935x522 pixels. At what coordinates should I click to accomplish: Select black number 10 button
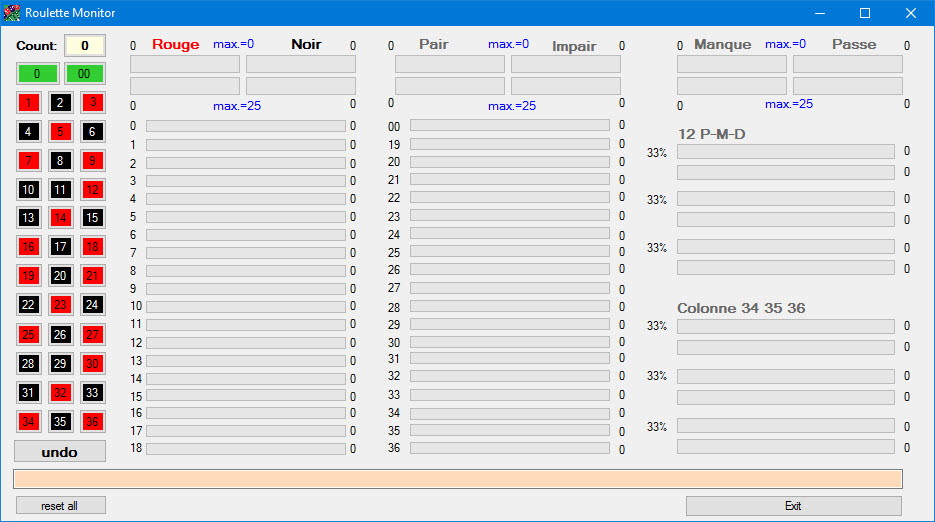(28, 190)
